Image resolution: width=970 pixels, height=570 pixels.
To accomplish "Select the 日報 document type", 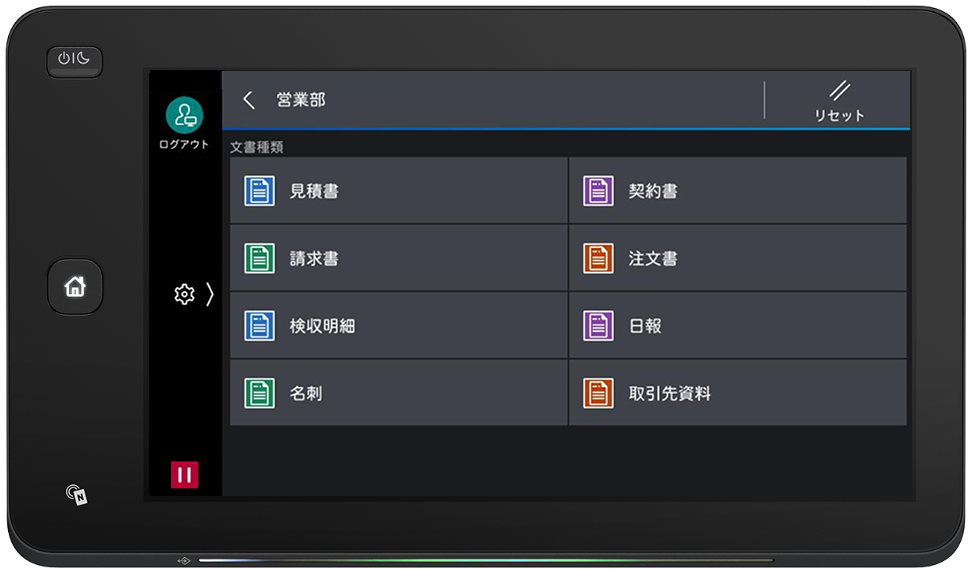I will (x=737, y=326).
